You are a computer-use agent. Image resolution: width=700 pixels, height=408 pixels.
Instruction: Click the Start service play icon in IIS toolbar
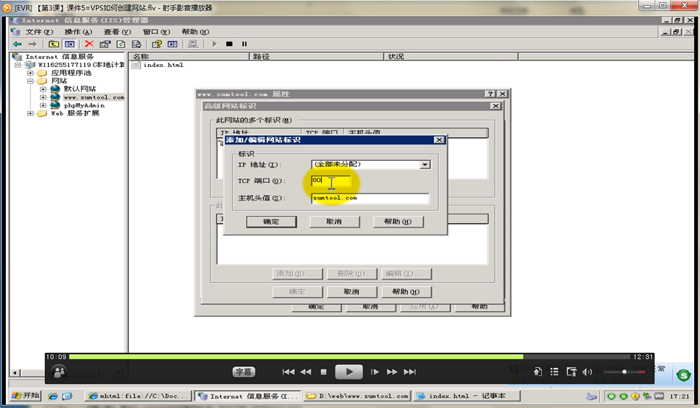[214, 44]
